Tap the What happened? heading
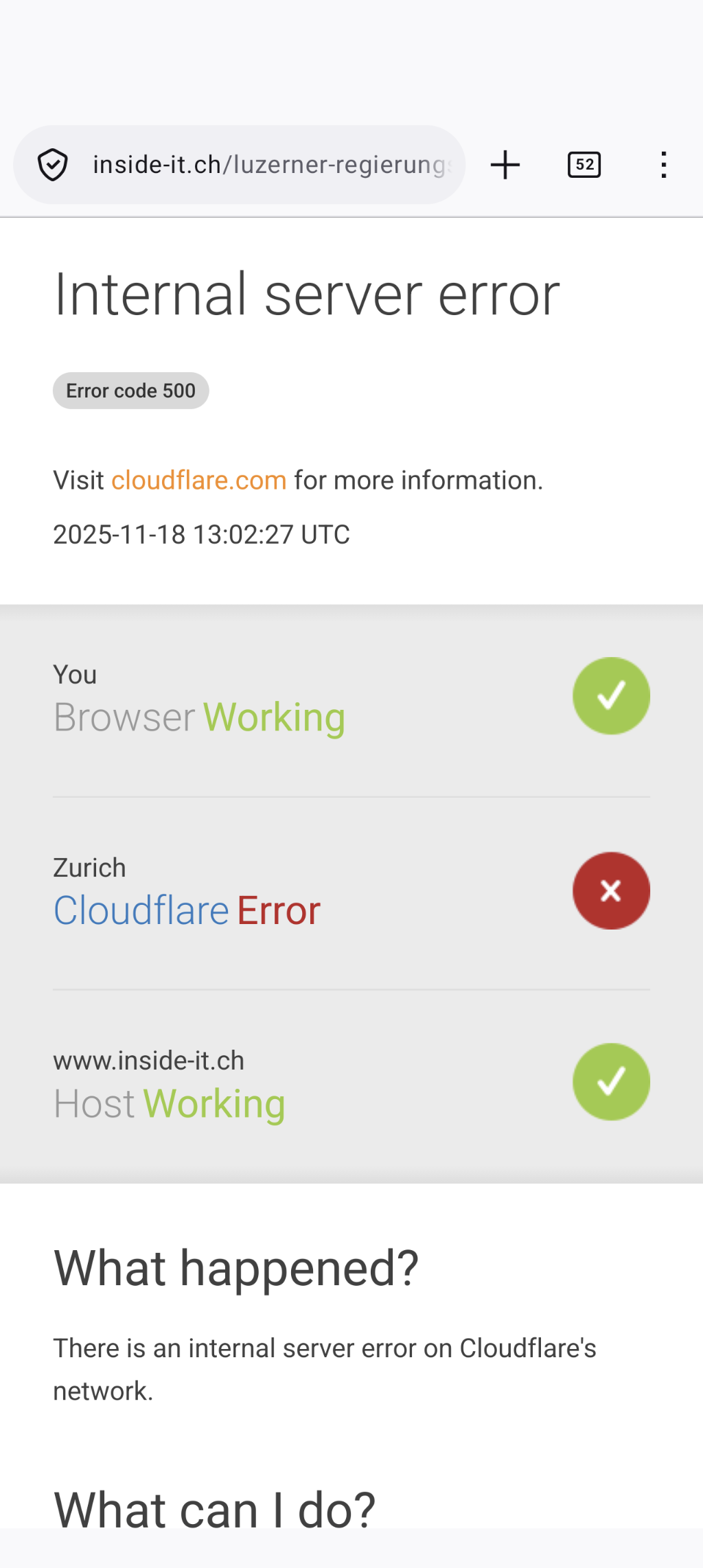This screenshot has width=703, height=1568. 236,1268
